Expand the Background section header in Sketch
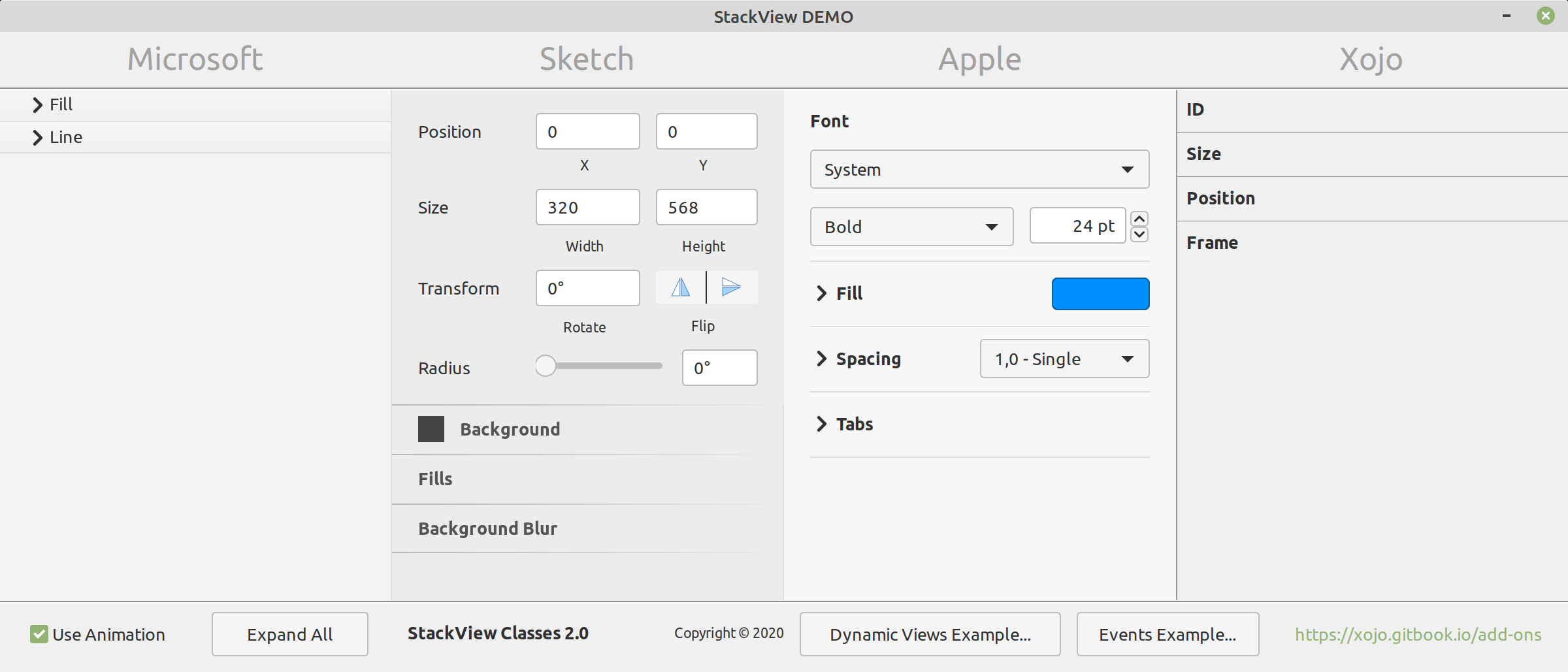The image size is (1568, 672). (x=587, y=429)
